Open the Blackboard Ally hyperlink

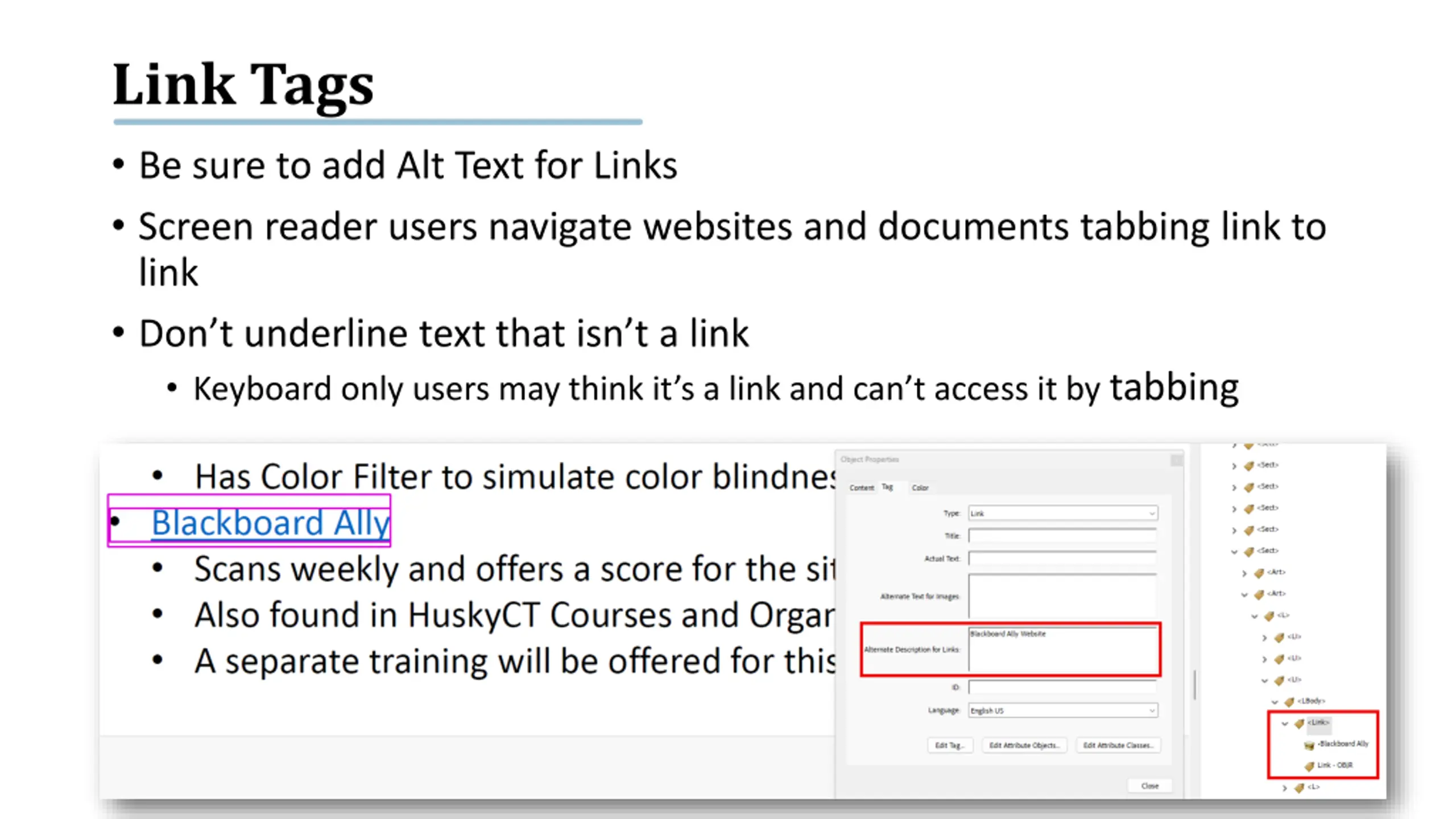pos(270,523)
